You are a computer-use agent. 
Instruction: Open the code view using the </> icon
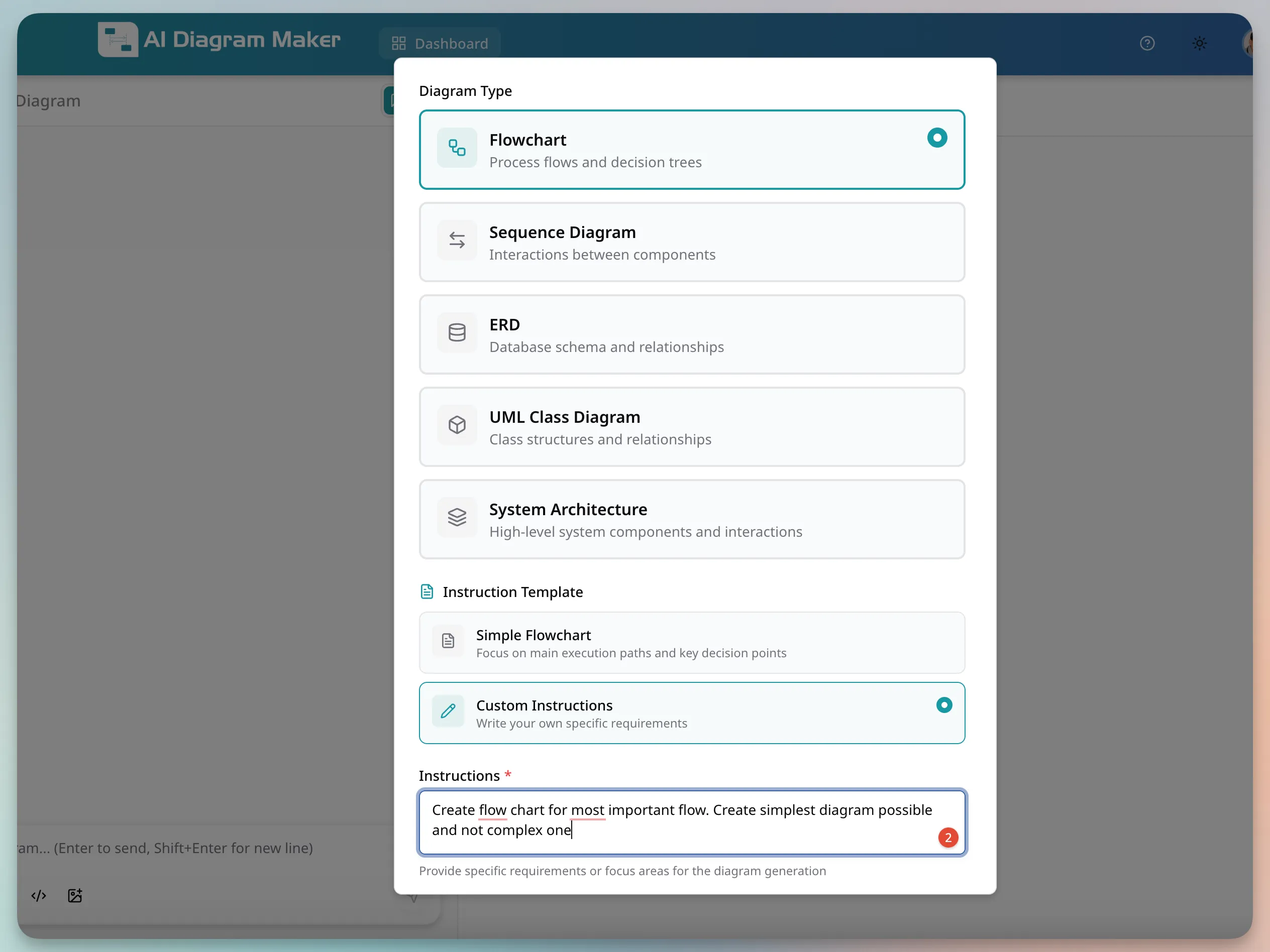point(39,895)
